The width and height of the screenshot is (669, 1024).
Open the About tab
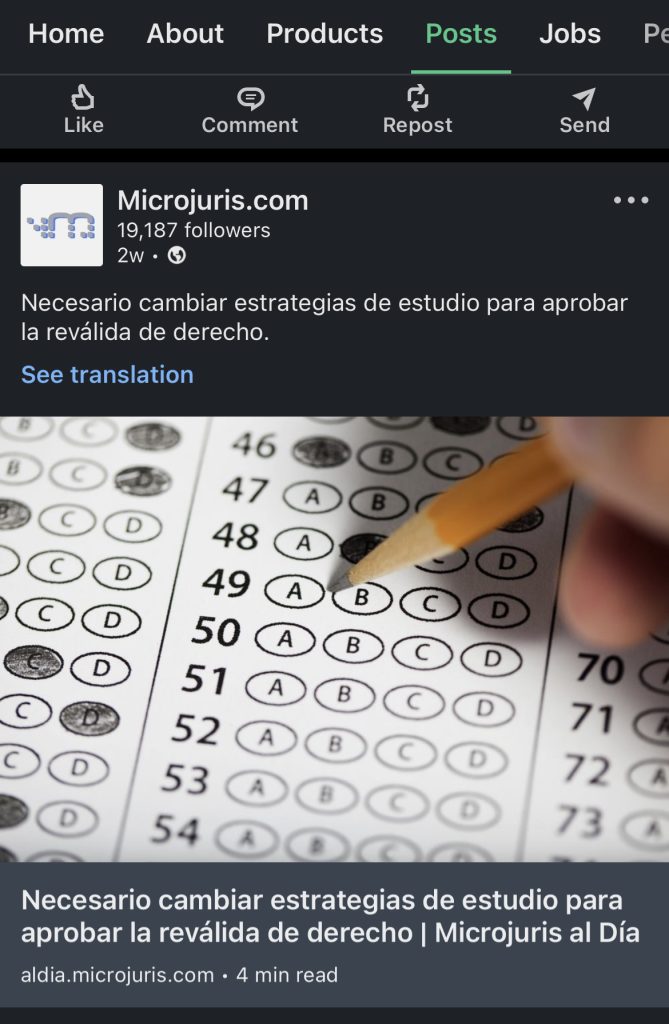click(185, 34)
